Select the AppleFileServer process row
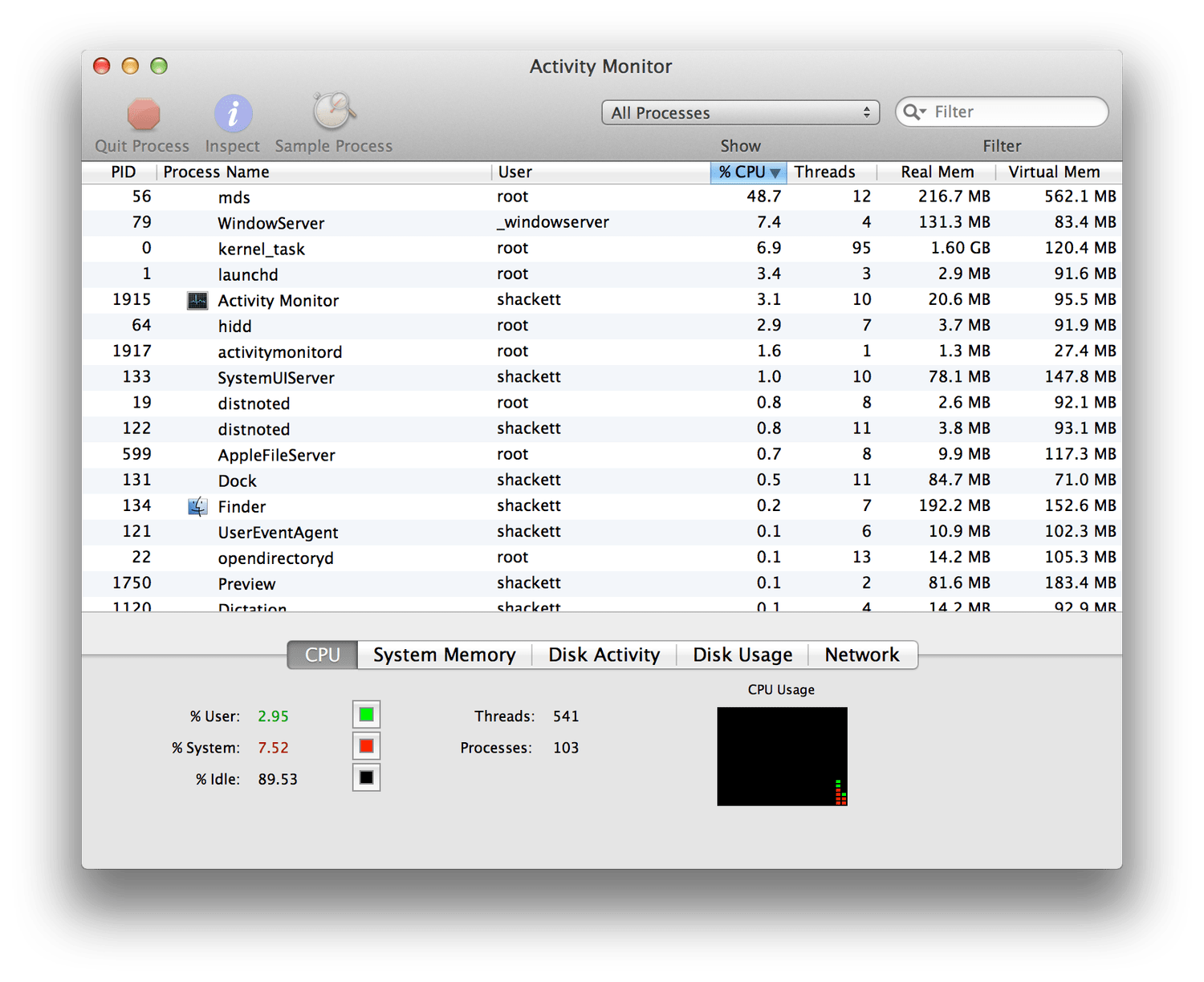Image resolution: width=1204 pixels, height=982 pixels. click(602, 455)
